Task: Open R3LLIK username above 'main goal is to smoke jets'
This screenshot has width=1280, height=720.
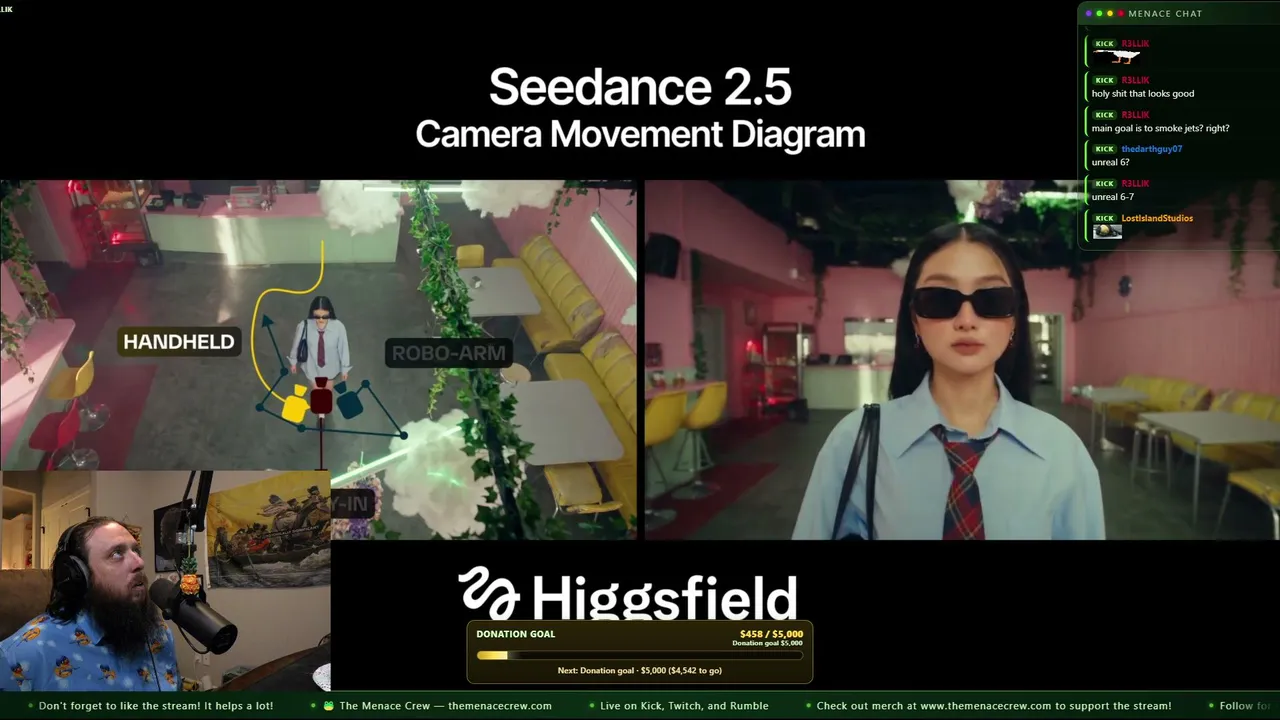Action: 1135,115
